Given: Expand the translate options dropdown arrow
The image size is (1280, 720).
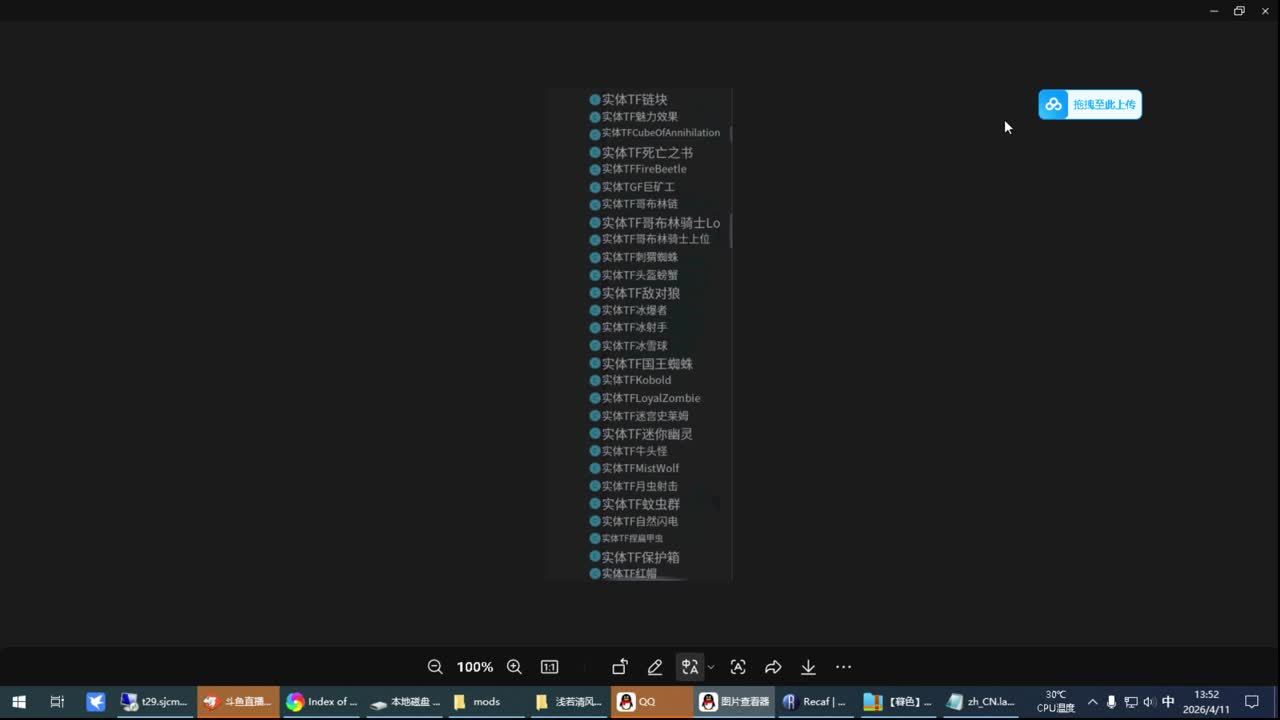Looking at the screenshot, I should point(711,667).
